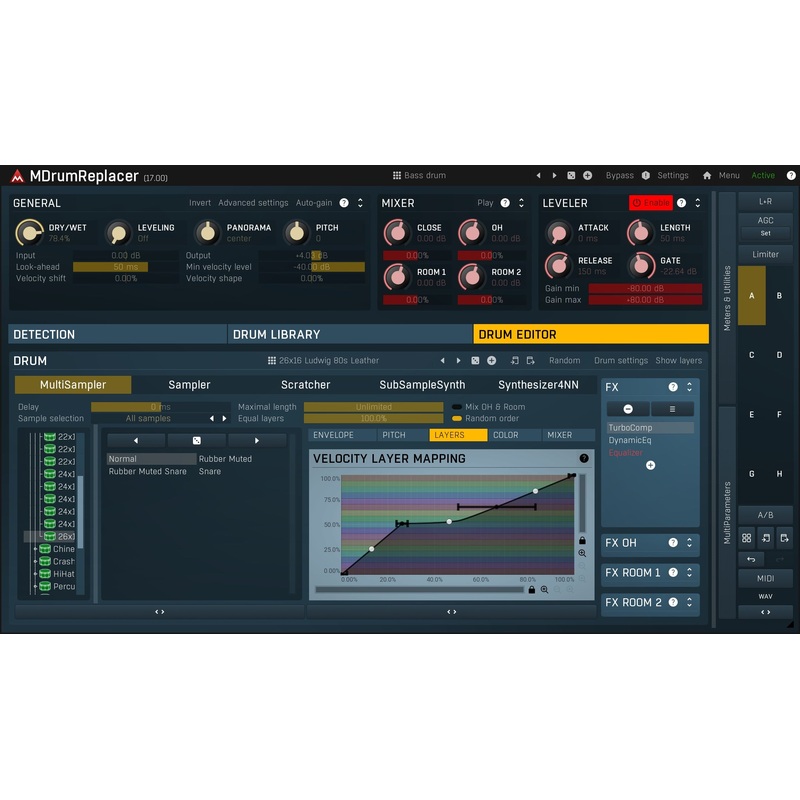Open Drum settings

[620, 361]
